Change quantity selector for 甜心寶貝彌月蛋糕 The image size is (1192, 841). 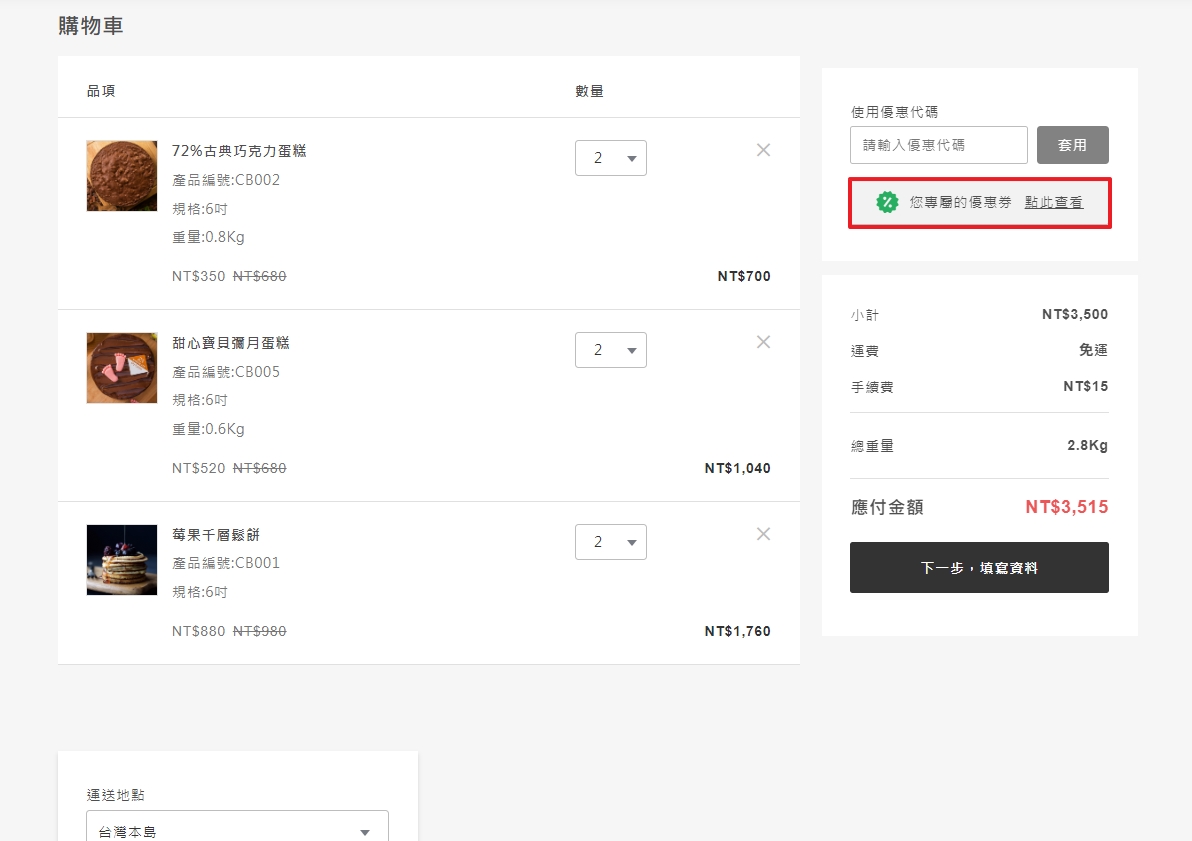[611, 349]
